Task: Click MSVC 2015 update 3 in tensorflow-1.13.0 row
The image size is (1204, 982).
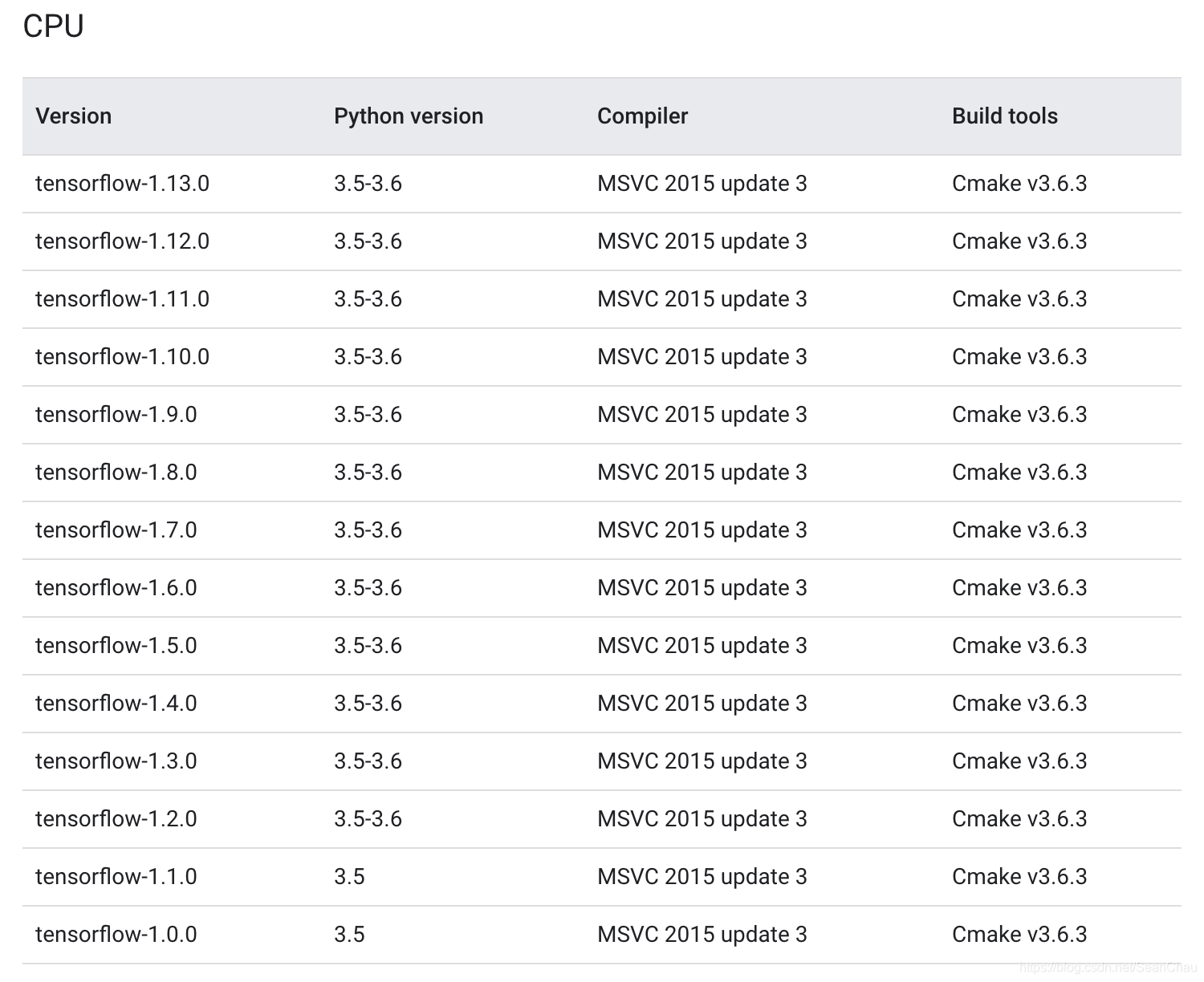Action: (702, 184)
